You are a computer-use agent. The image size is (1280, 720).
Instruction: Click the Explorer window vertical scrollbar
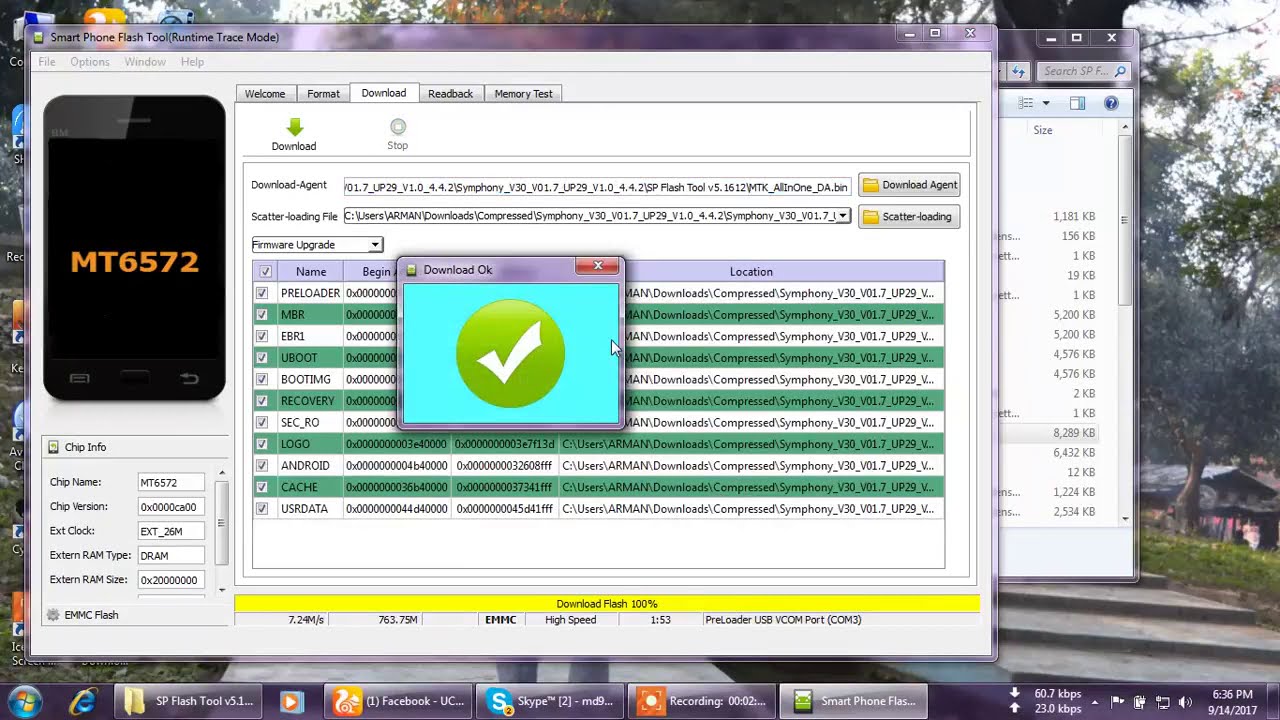1125,321
